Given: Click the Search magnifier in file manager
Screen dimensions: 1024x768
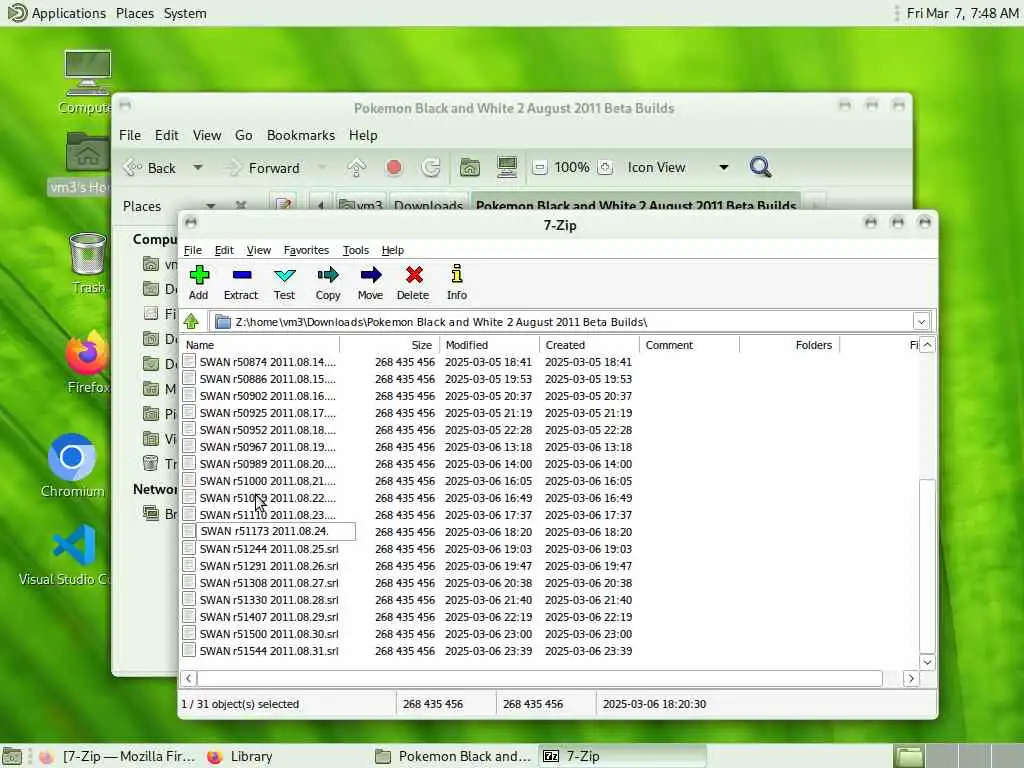Looking at the screenshot, I should [760, 167].
